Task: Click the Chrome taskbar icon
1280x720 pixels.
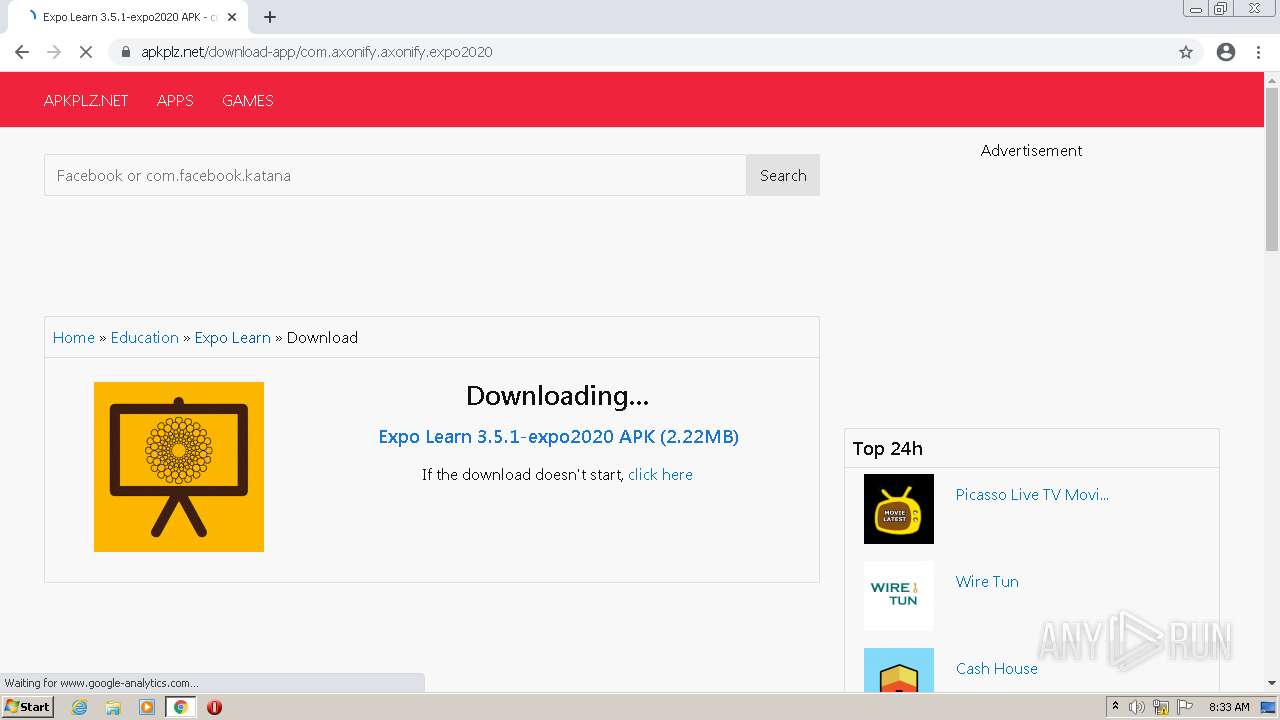Action: point(181,707)
